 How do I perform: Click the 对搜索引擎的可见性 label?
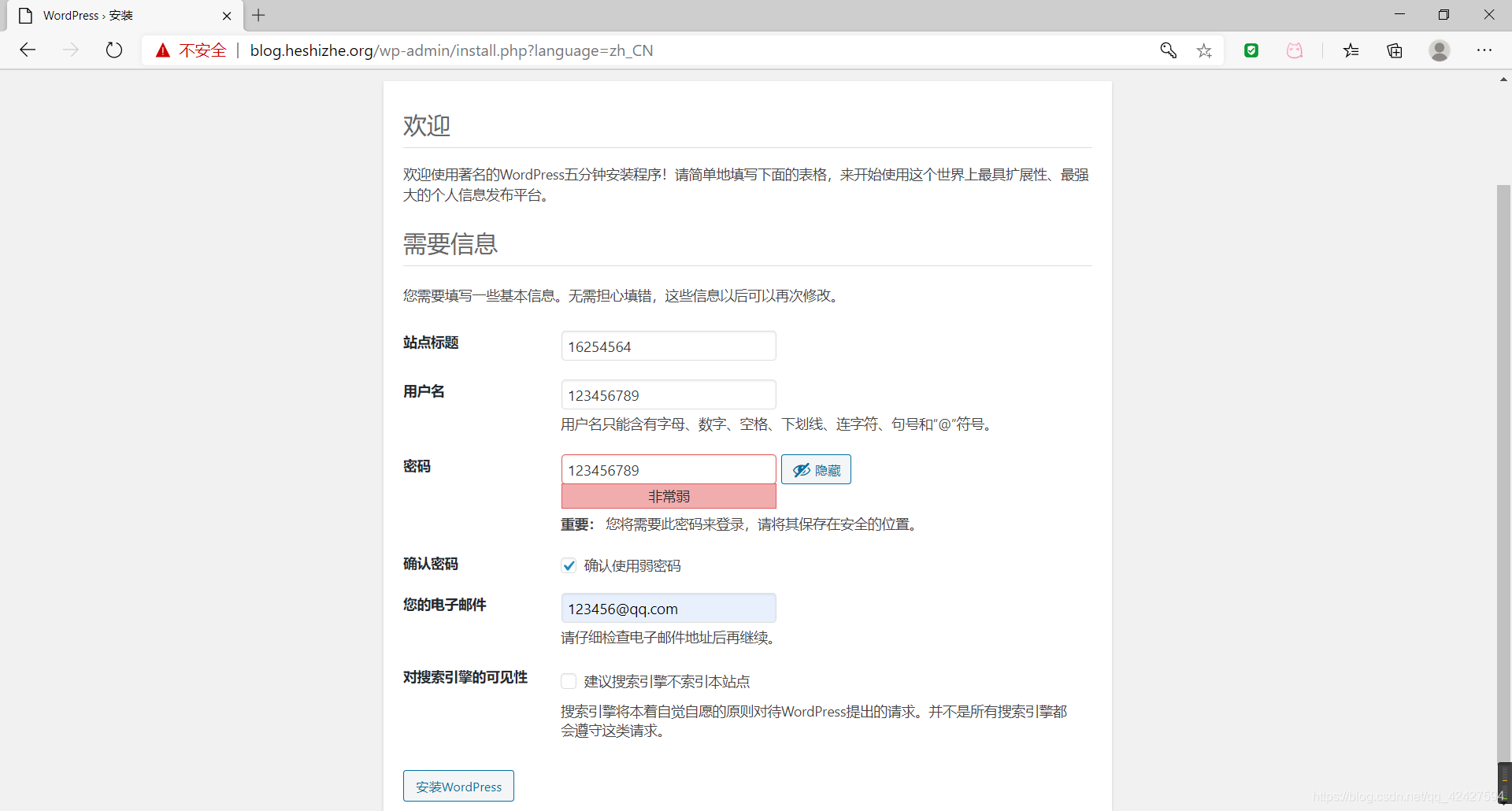465,677
